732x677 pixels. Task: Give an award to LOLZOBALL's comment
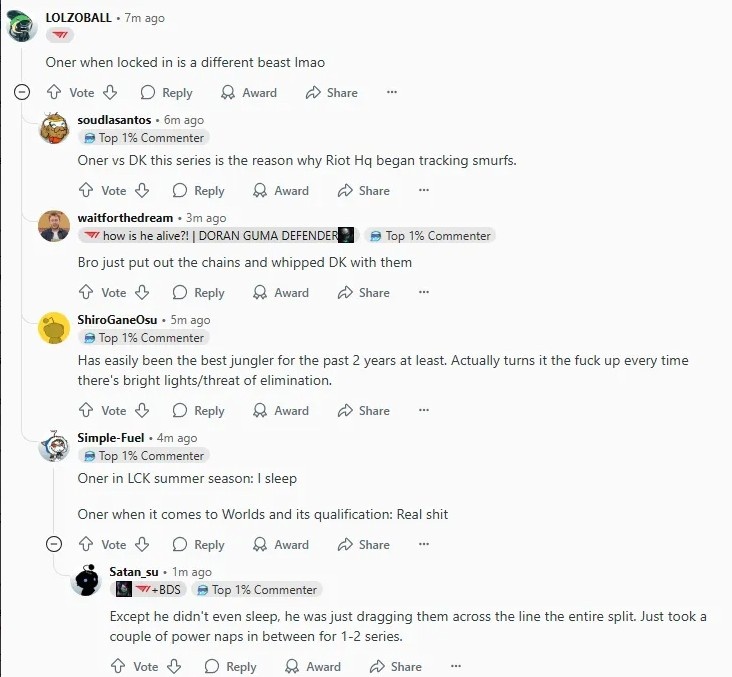249,92
